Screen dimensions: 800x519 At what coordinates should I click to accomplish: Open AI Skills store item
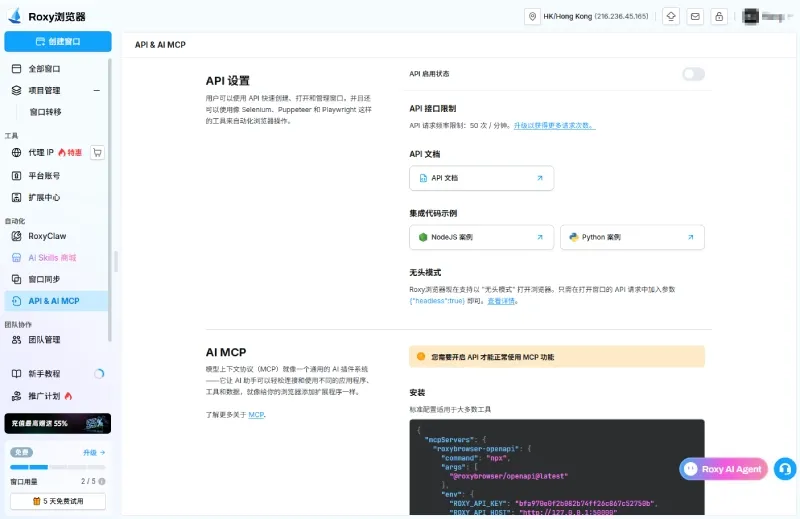tap(56, 258)
